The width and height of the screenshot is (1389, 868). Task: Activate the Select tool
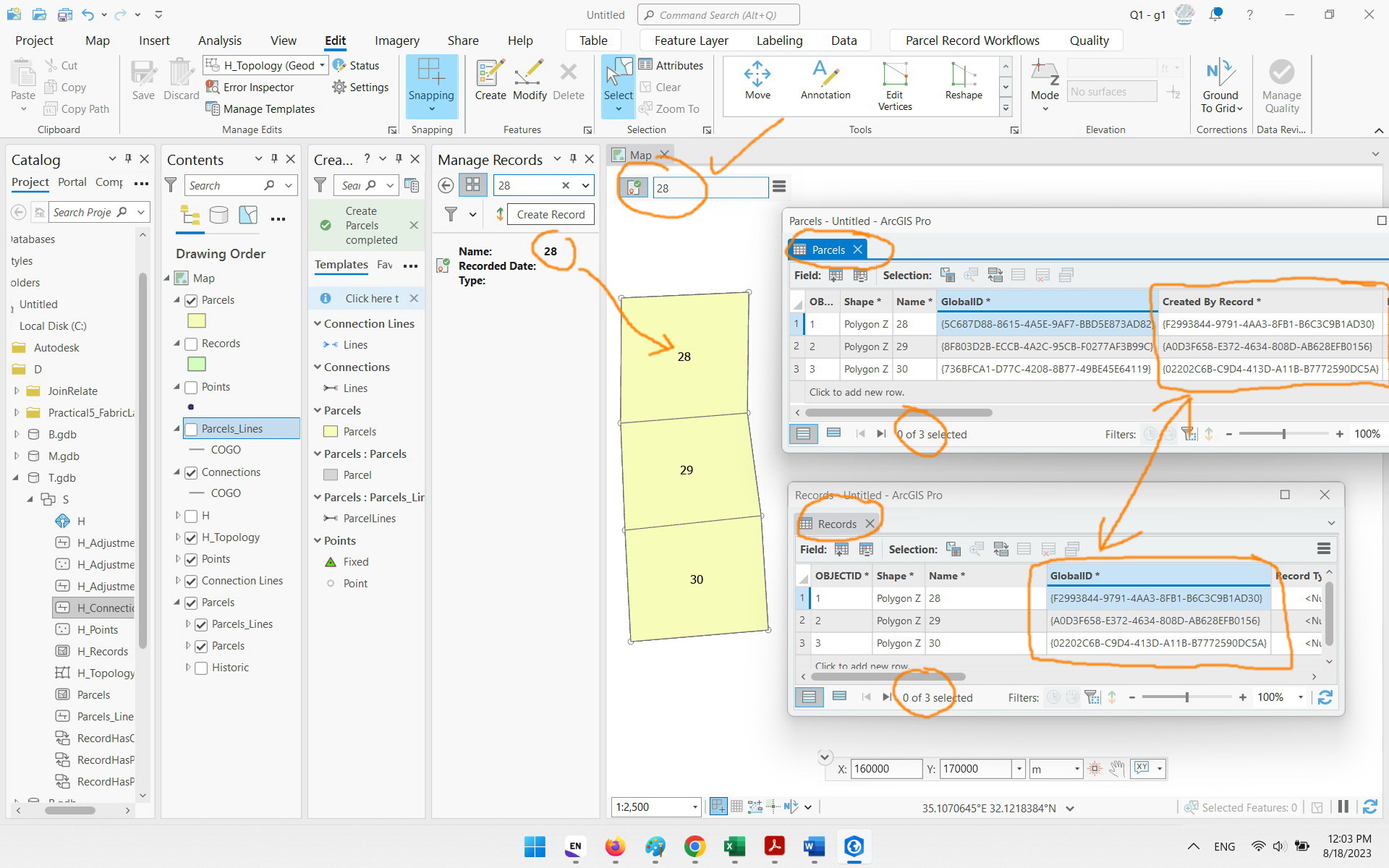pos(617,83)
